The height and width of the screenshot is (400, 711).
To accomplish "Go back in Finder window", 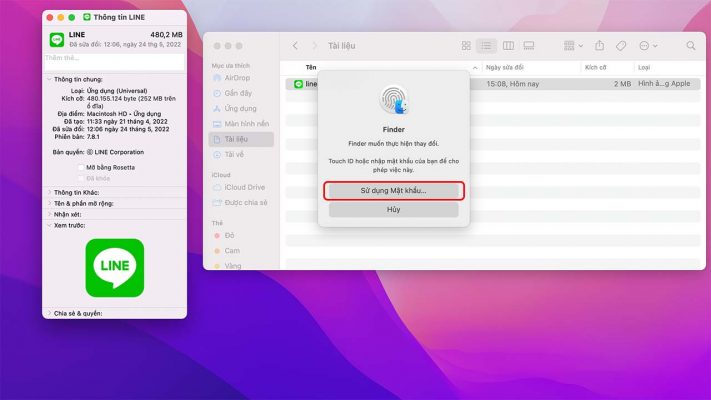I will click(295, 46).
